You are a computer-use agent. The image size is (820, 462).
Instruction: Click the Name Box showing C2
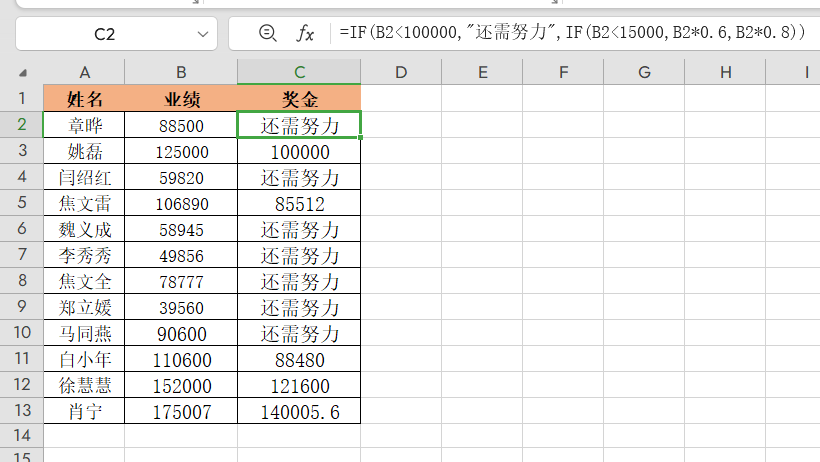point(105,34)
